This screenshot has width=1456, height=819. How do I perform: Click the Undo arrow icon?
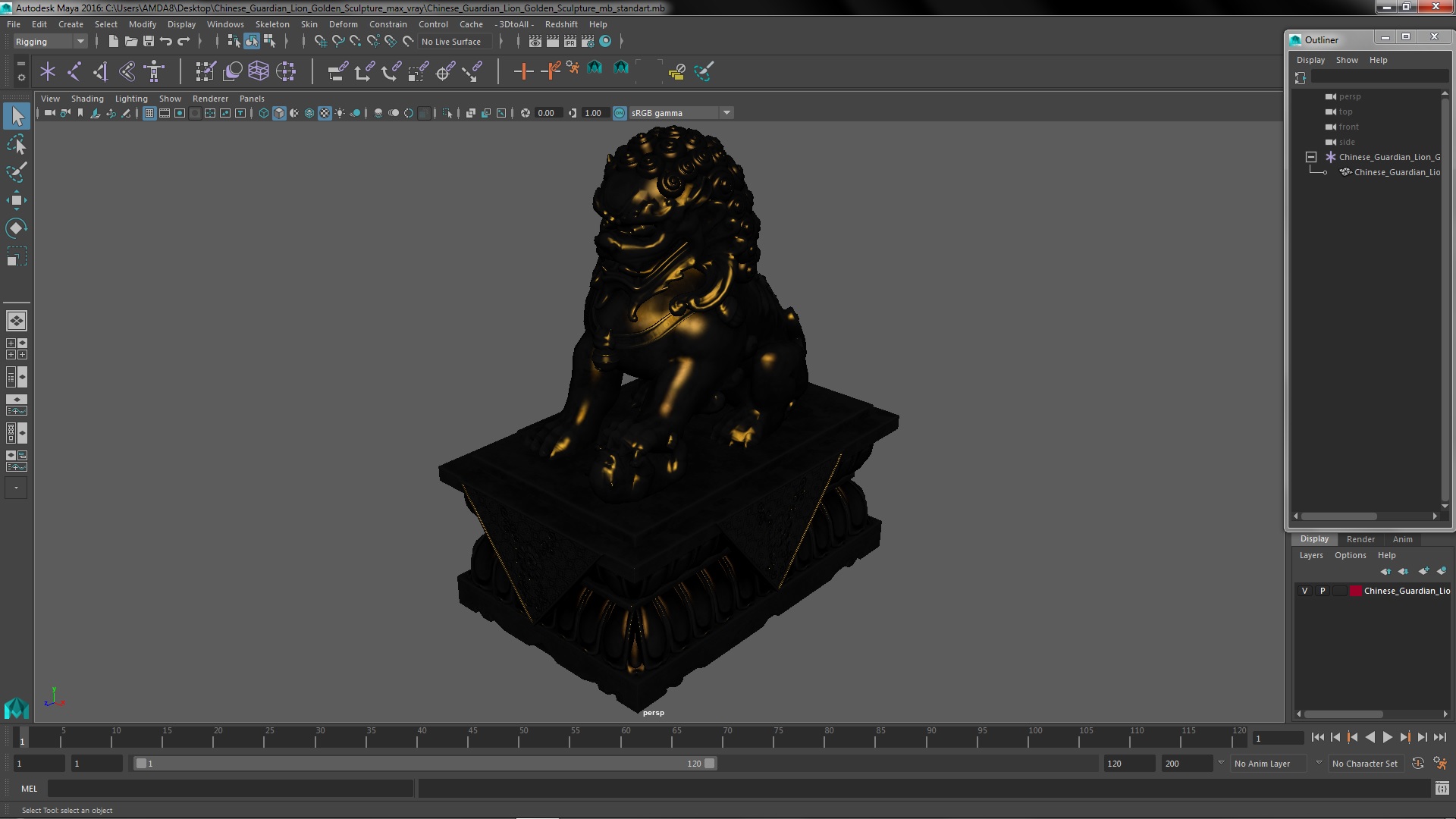(x=166, y=42)
